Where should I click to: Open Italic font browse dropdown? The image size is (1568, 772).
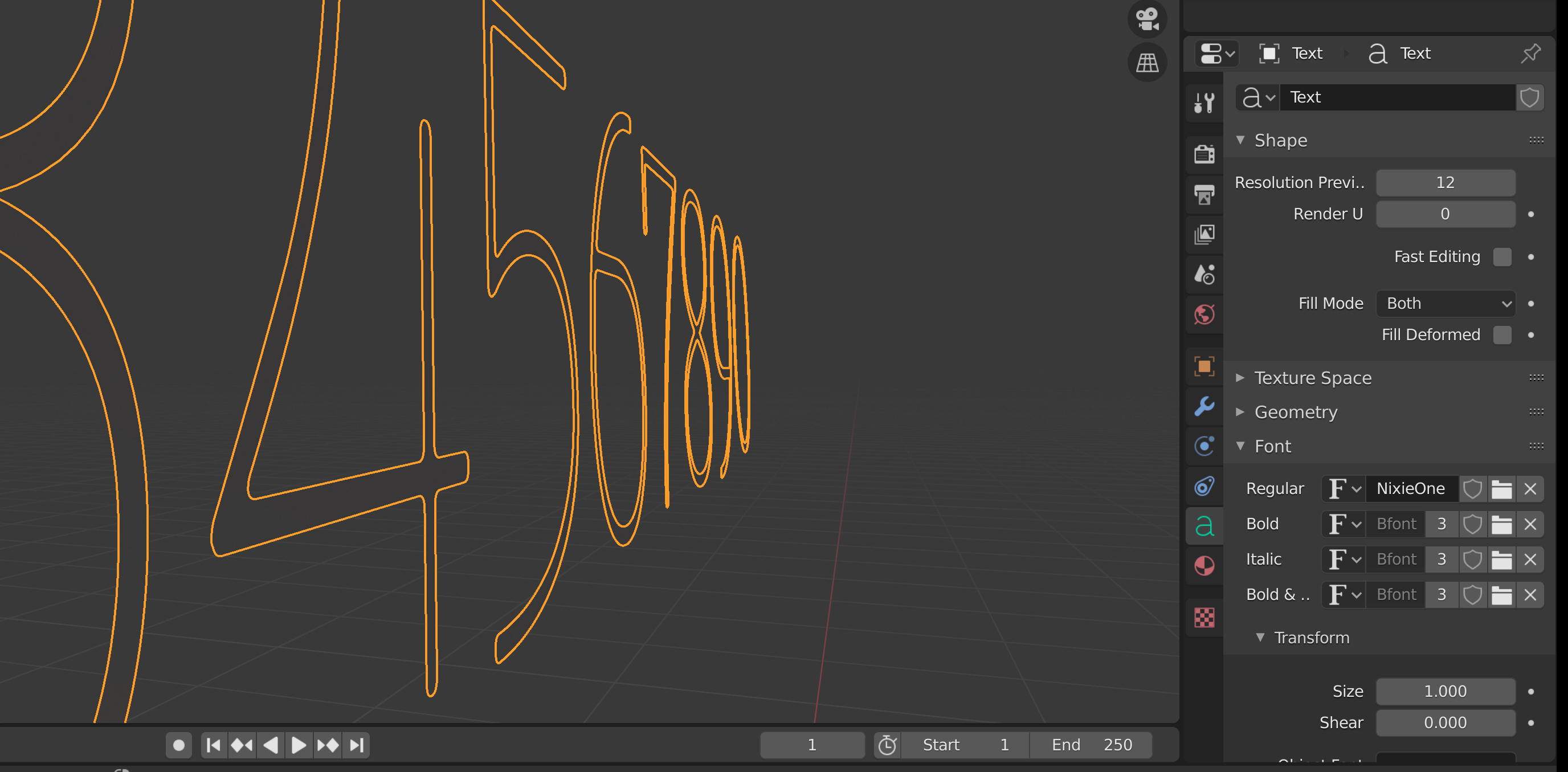coord(1344,559)
